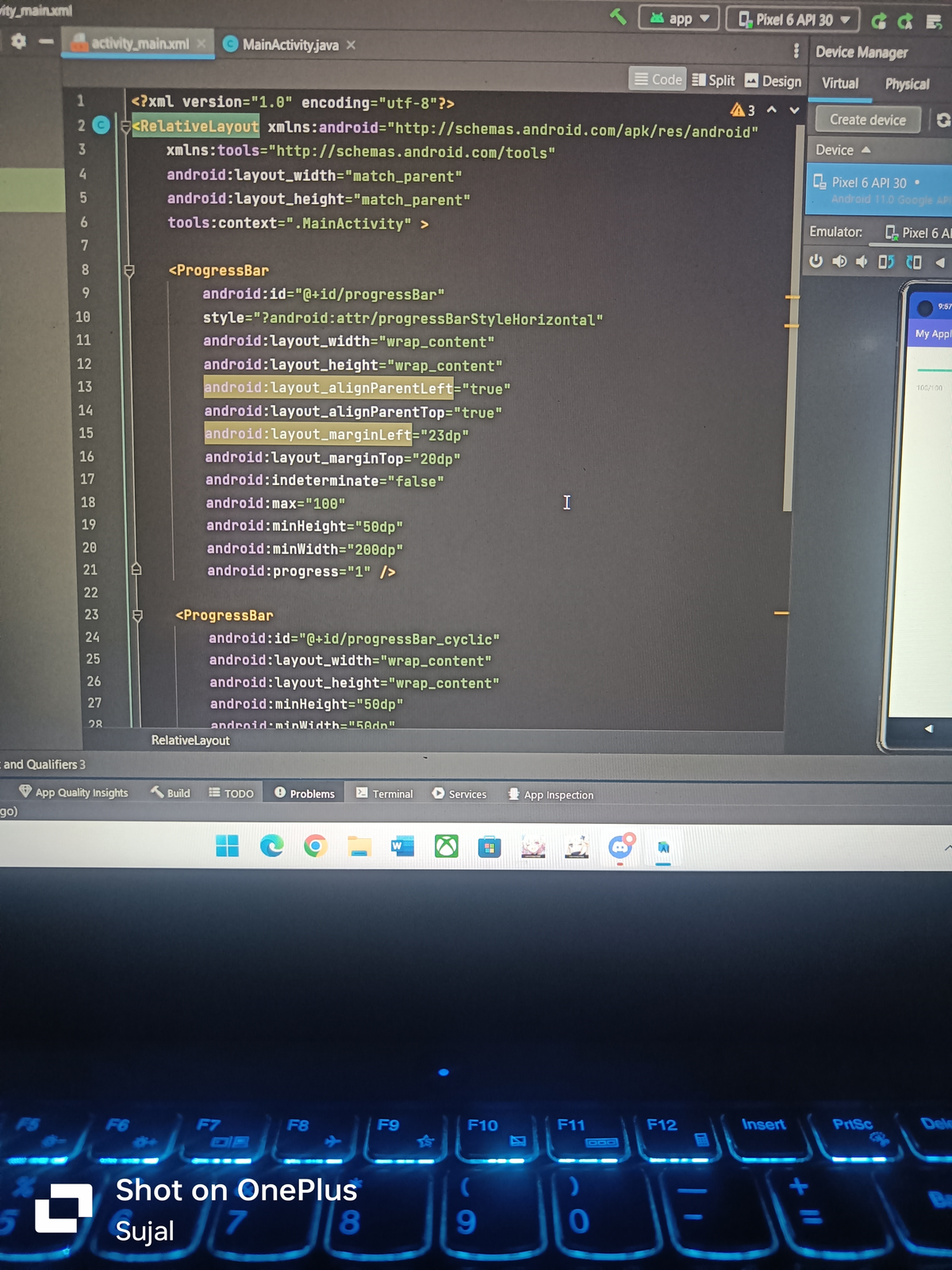952x1270 pixels.
Task: Launch Microsoft Edge from the taskbar
Action: pos(271,846)
